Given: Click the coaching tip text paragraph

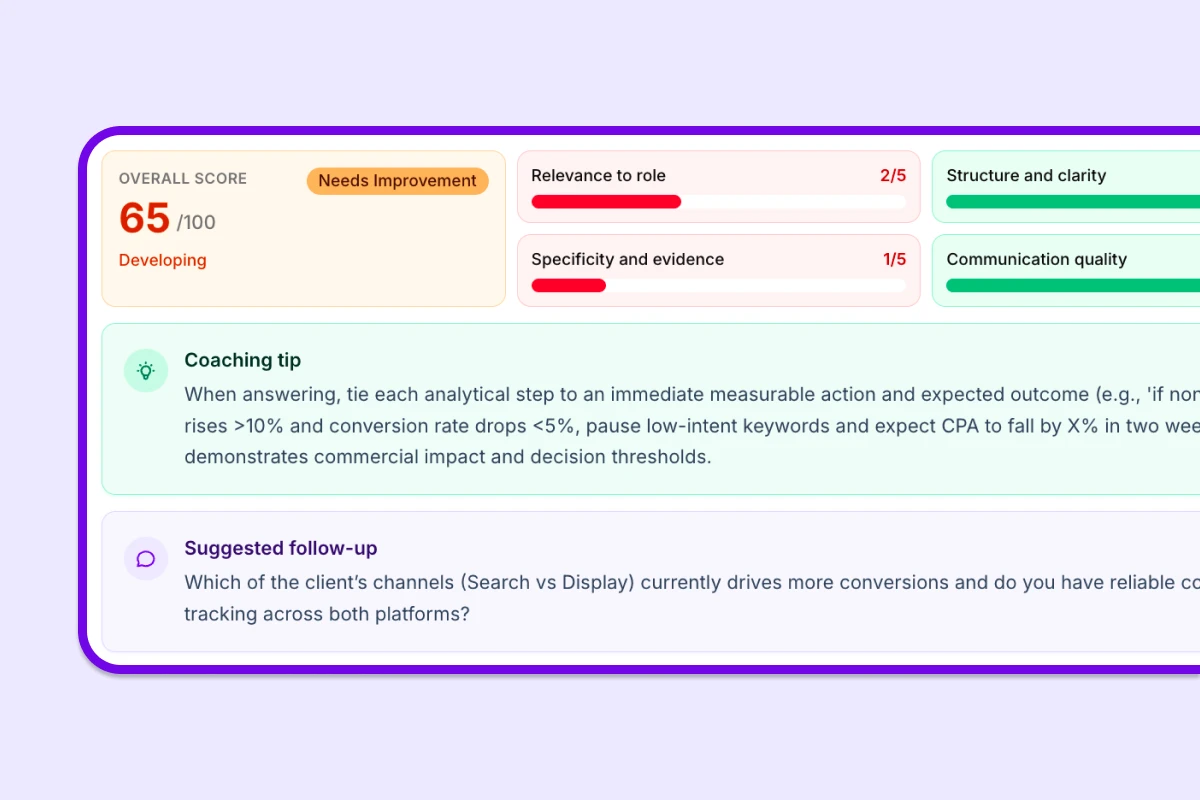Looking at the screenshot, I should click(x=600, y=425).
